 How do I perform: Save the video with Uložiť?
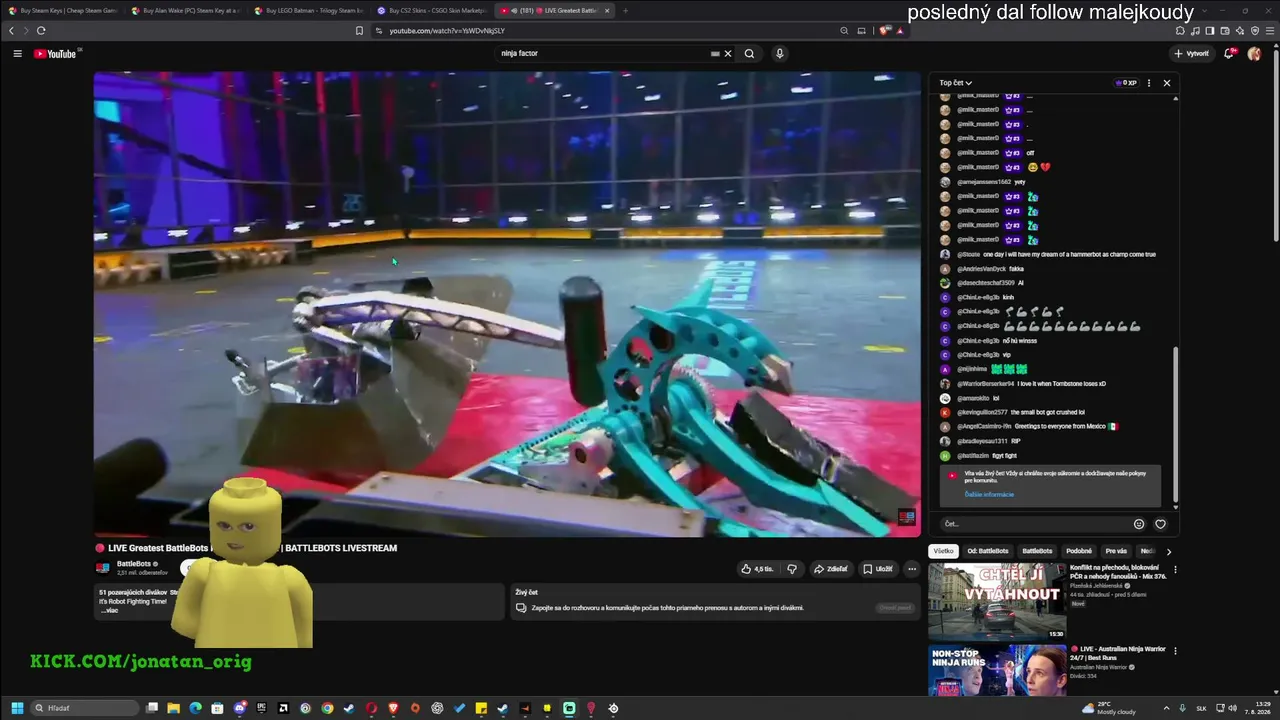(878, 569)
